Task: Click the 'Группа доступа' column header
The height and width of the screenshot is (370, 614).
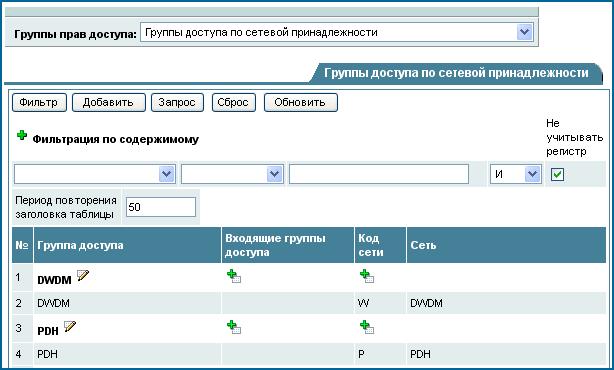Action: (x=127, y=245)
